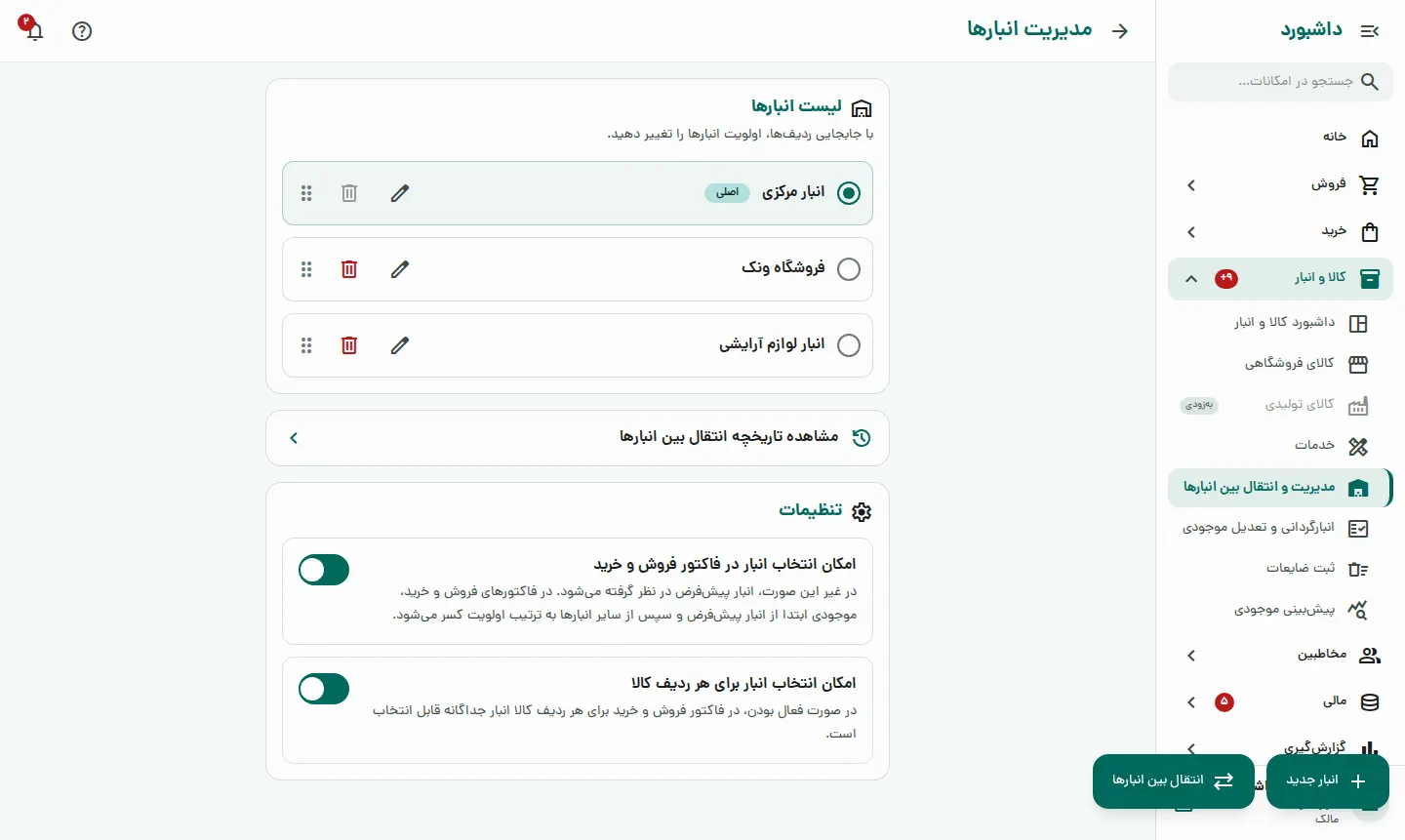The width and height of the screenshot is (1405, 840).
Task: Collapse the sidebar menu icon next to داشبورد
Action: 1370,31
